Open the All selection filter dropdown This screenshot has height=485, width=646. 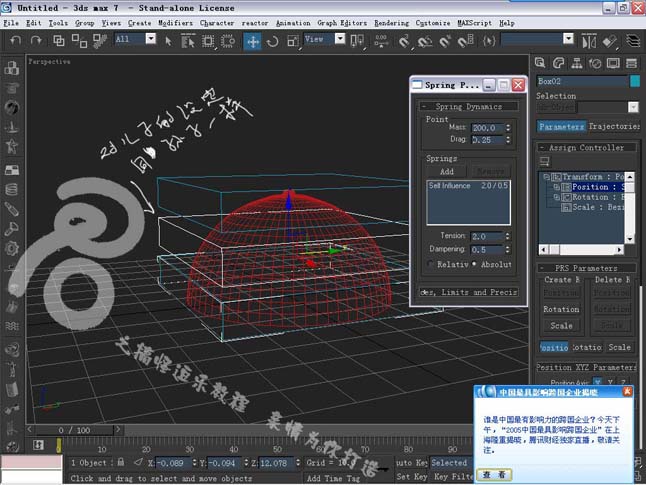(x=151, y=39)
